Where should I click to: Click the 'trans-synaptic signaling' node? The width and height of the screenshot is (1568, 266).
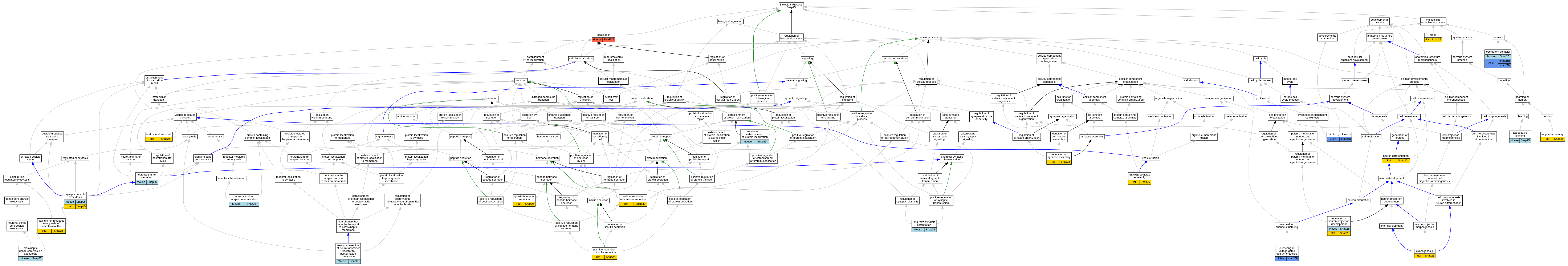point(950,116)
